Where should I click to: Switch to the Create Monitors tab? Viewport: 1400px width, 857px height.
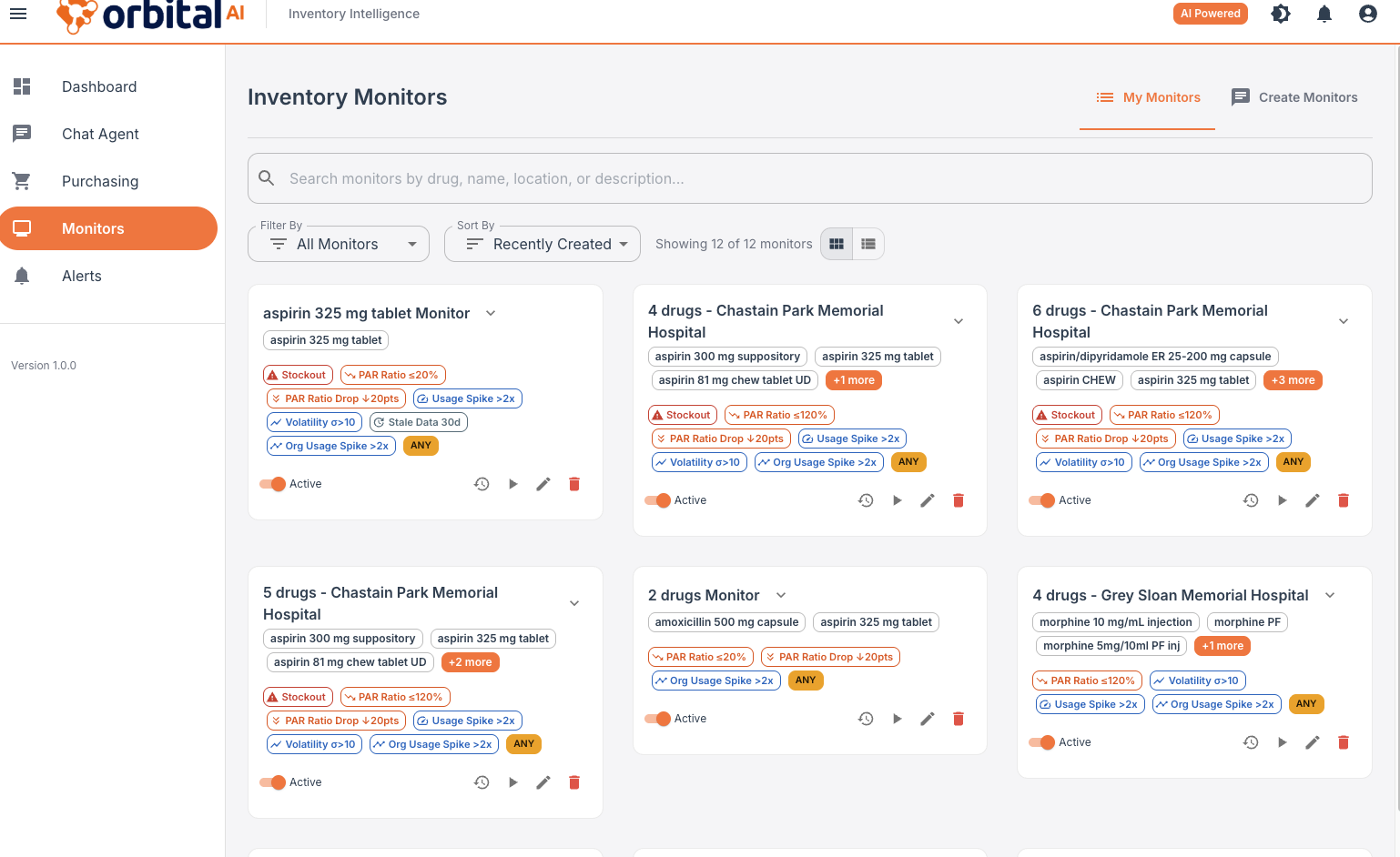[x=1293, y=97]
